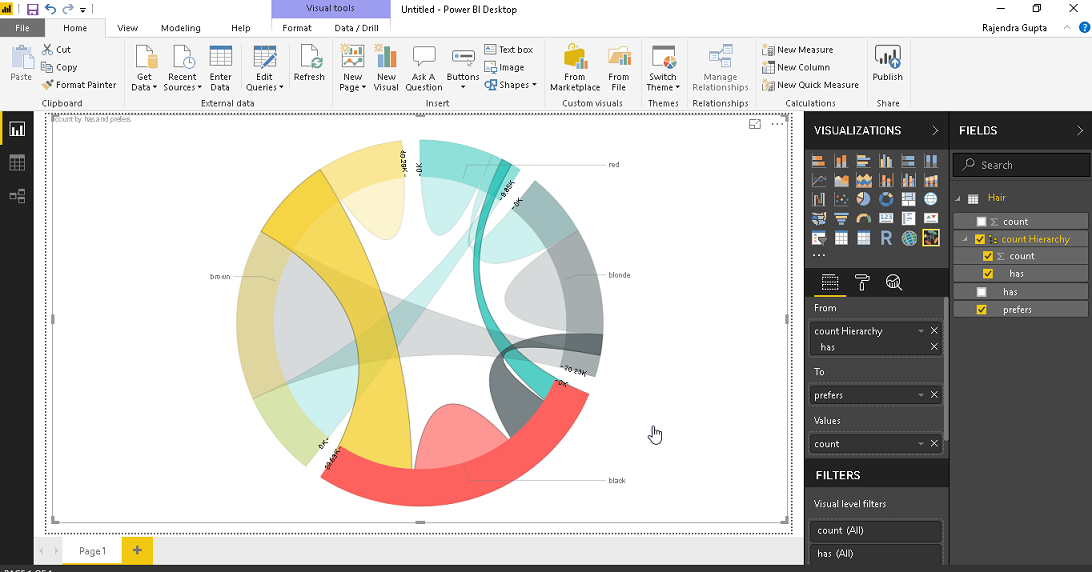Select the Chord custom visual icon
Screen dimensions: 1092x572
(930, 238)
